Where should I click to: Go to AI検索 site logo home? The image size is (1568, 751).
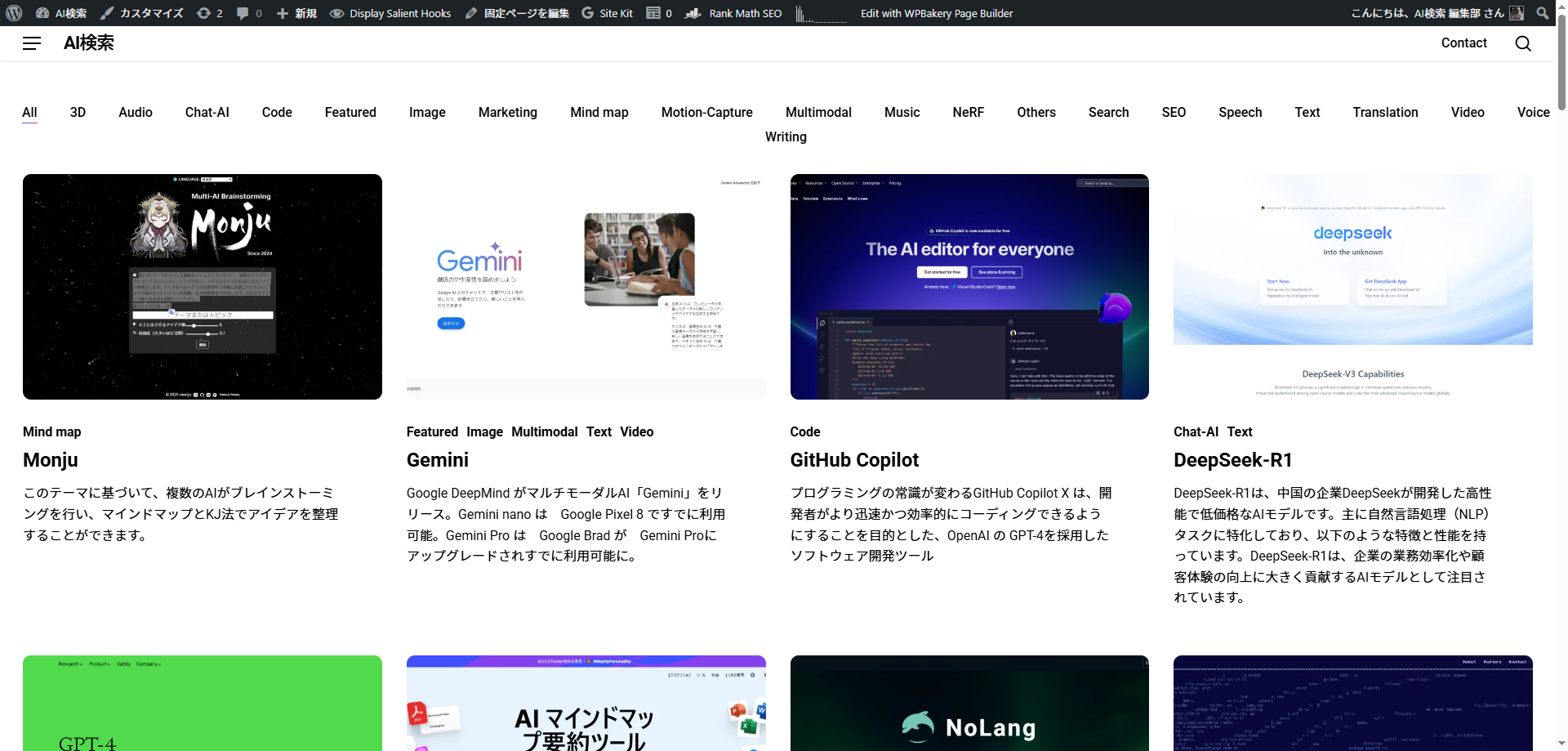coord(89,42)
